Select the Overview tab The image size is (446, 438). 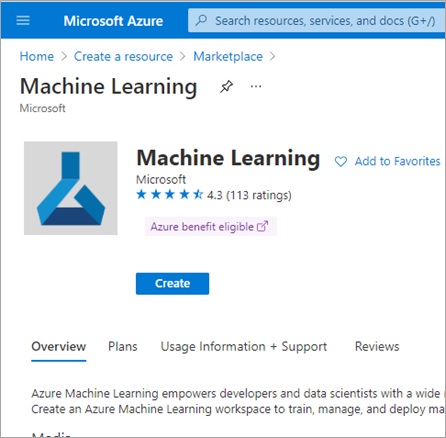(x=59, y=347)
